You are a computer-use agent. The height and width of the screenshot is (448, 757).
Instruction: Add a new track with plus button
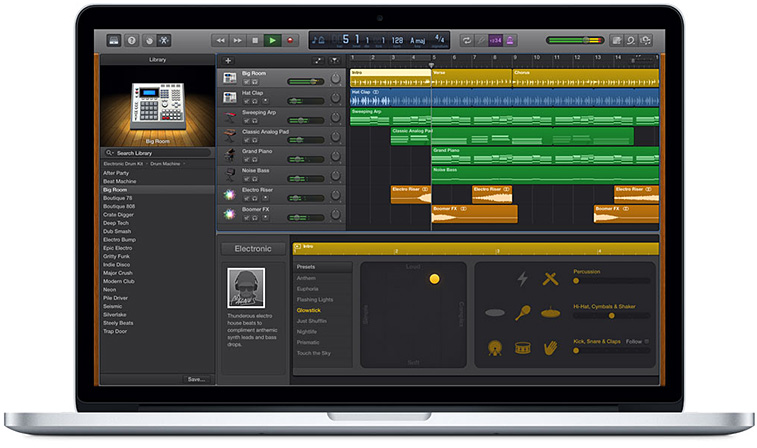[228, 60]
